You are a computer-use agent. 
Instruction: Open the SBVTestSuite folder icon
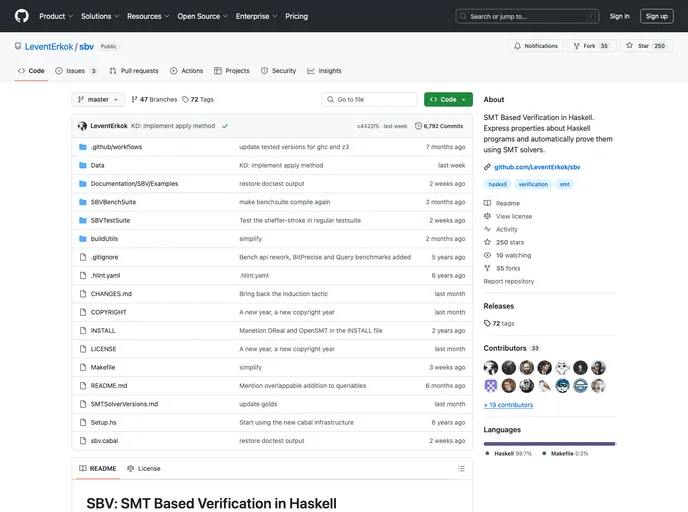82,221
